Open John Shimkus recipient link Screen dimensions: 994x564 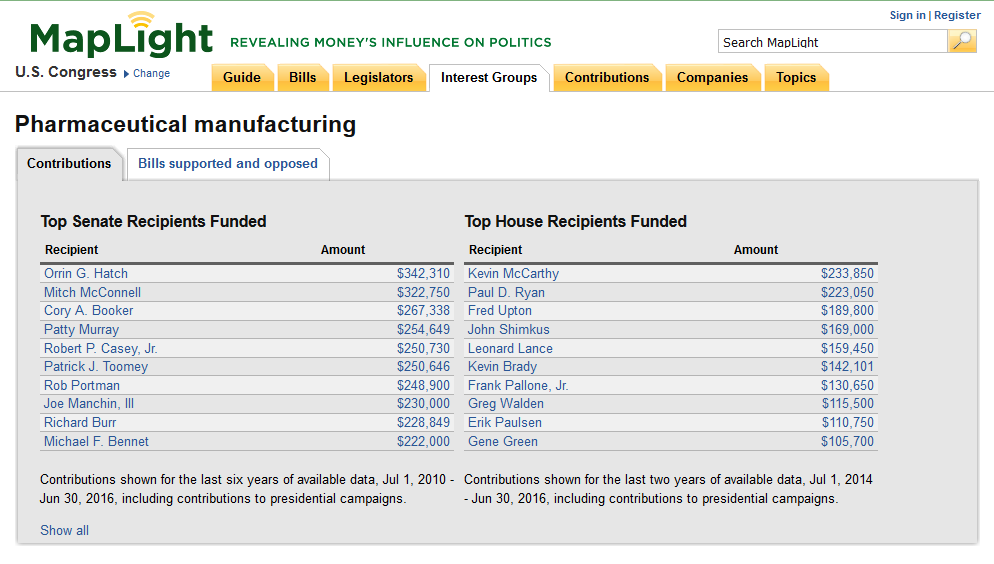coord(508,330)
